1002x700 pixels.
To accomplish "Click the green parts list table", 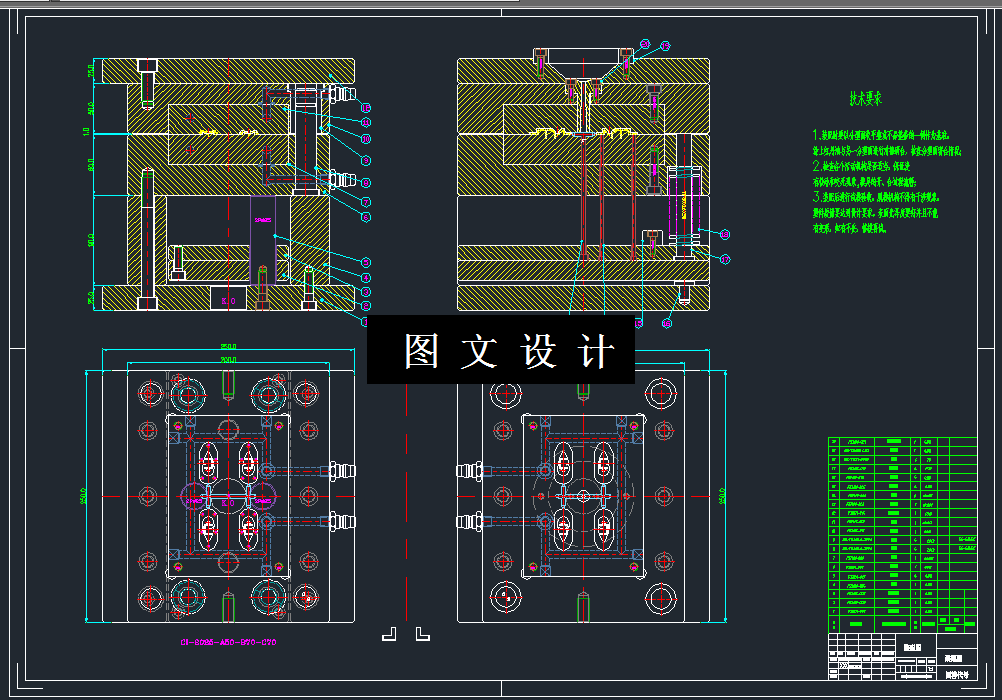I will (902, 535).
